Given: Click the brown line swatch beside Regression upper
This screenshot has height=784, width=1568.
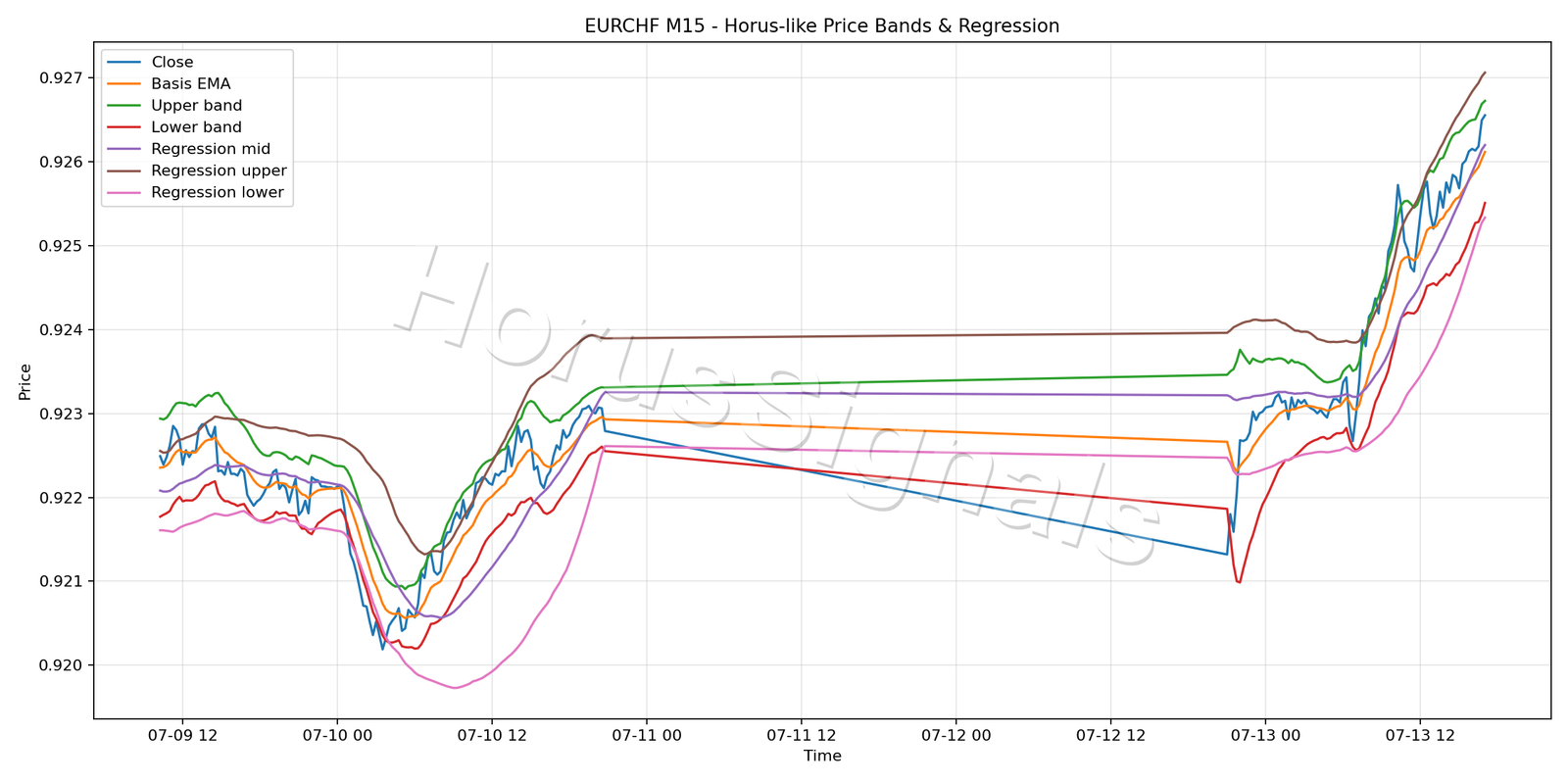Looking at the screenshot, I should (124, 171).
